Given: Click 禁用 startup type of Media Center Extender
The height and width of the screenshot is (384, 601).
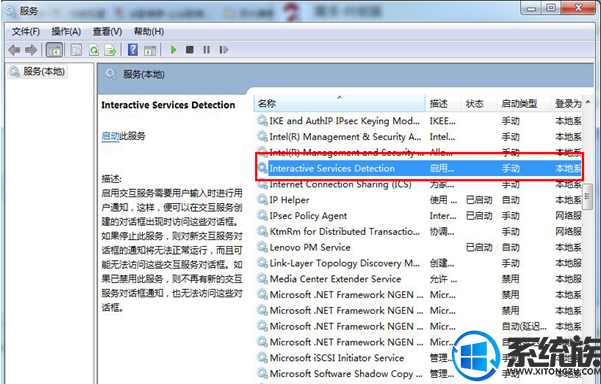Looking at the screenshot, I should [x=511, y=279].
